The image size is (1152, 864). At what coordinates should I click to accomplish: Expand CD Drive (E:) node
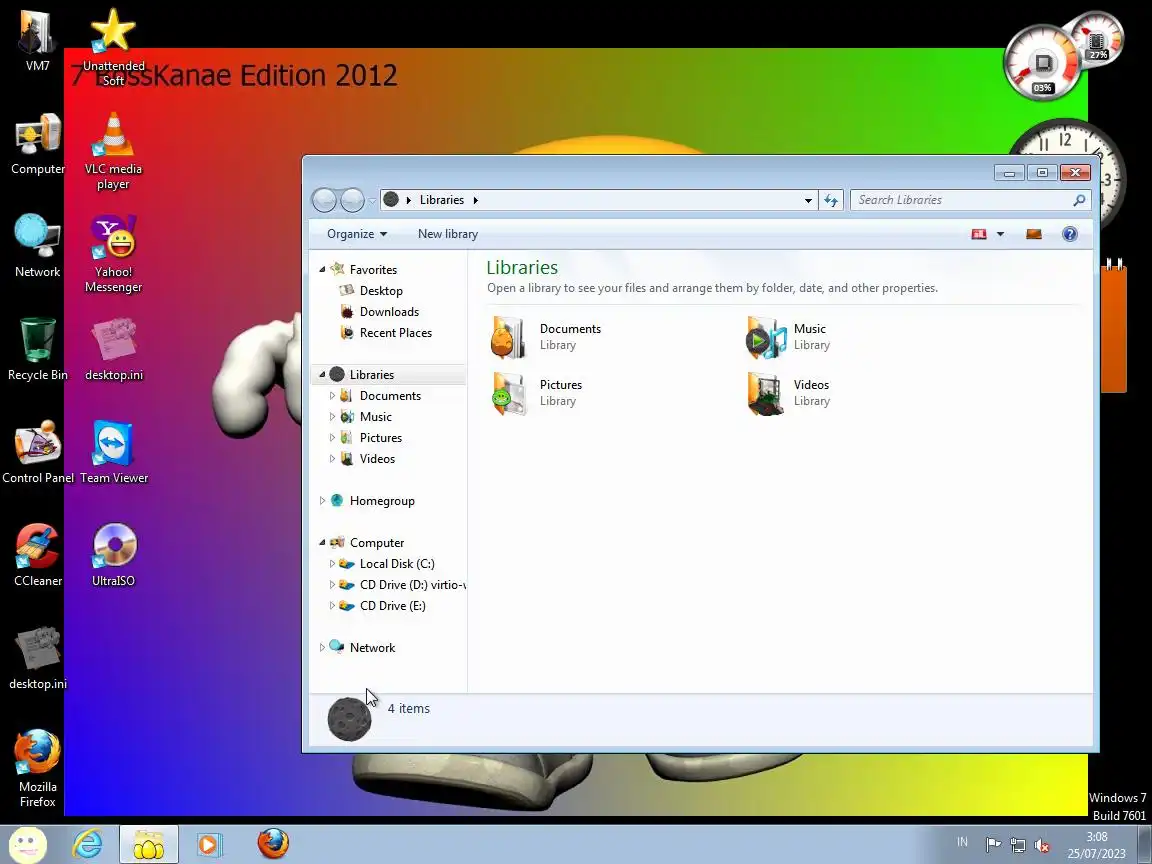[x=332, y=606]
